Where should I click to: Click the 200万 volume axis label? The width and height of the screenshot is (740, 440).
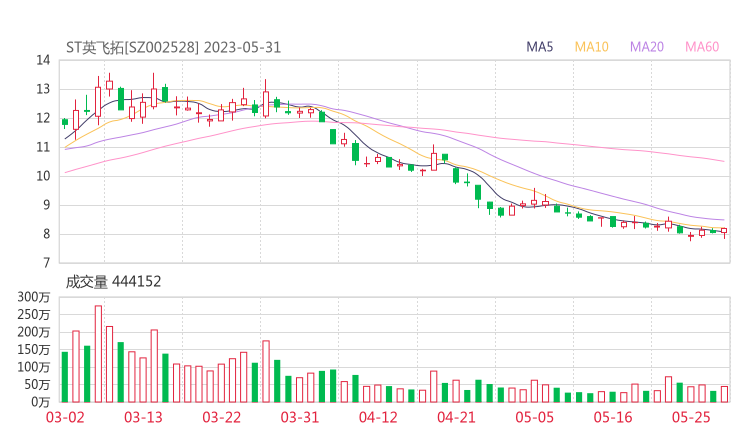34,332
